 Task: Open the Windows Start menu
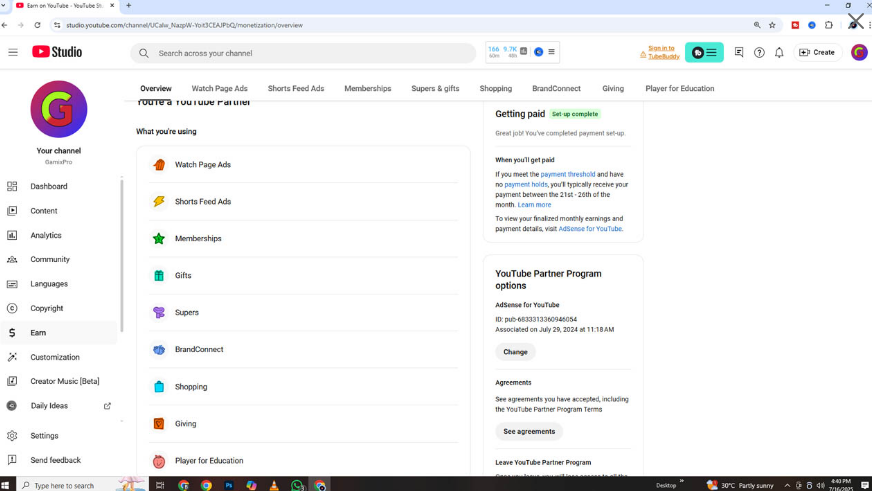click(x=8, y=485)
